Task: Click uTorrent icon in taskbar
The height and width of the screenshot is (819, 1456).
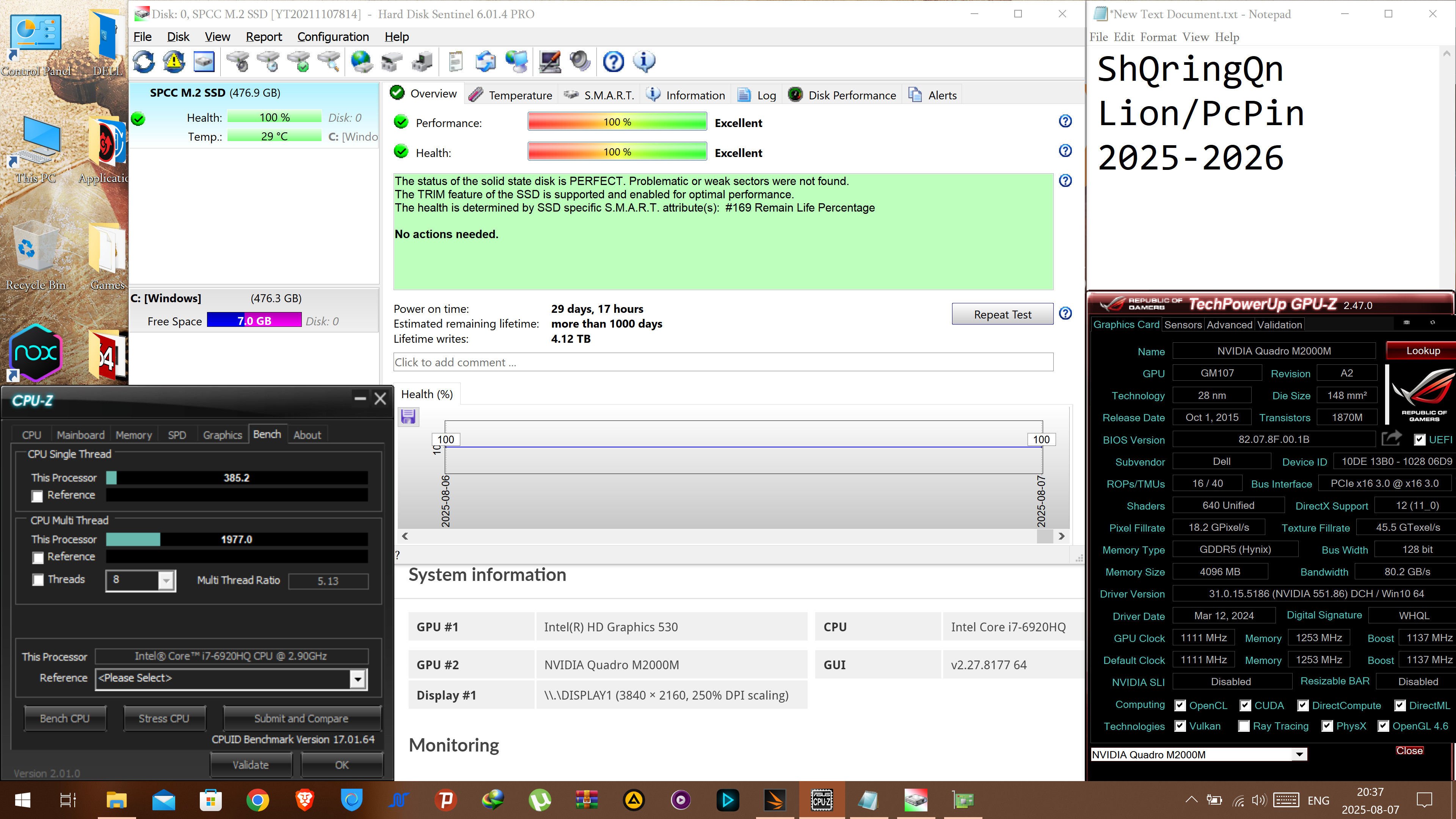Action: click(x=540, y=800)
